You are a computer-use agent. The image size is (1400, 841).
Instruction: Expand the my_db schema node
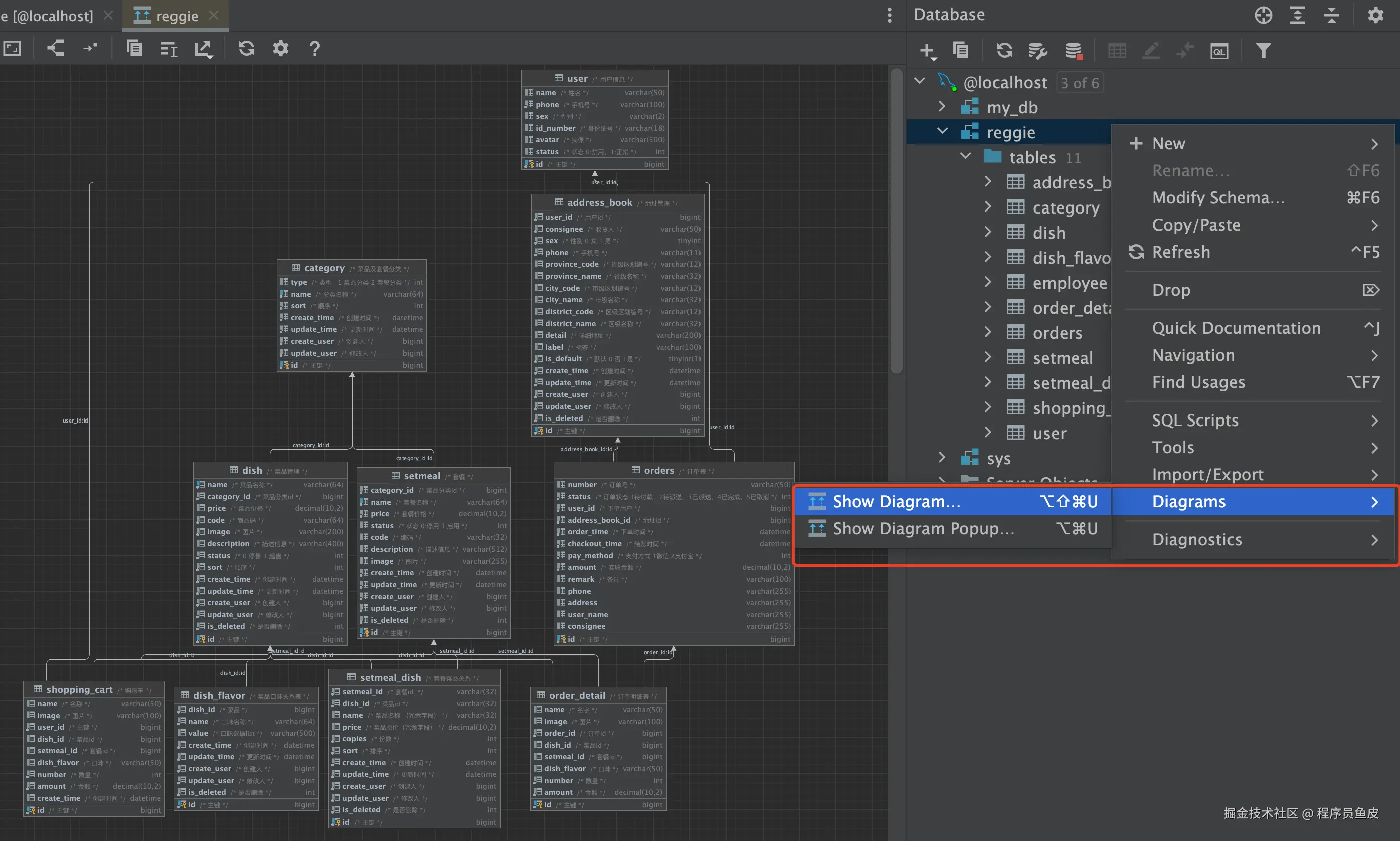942,107
